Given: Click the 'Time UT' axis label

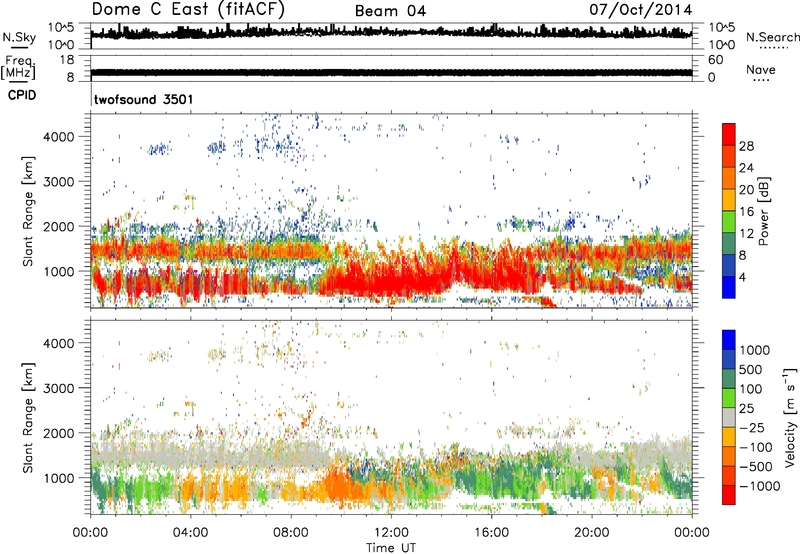Looking at the screenshot, I should coord(391,548).
